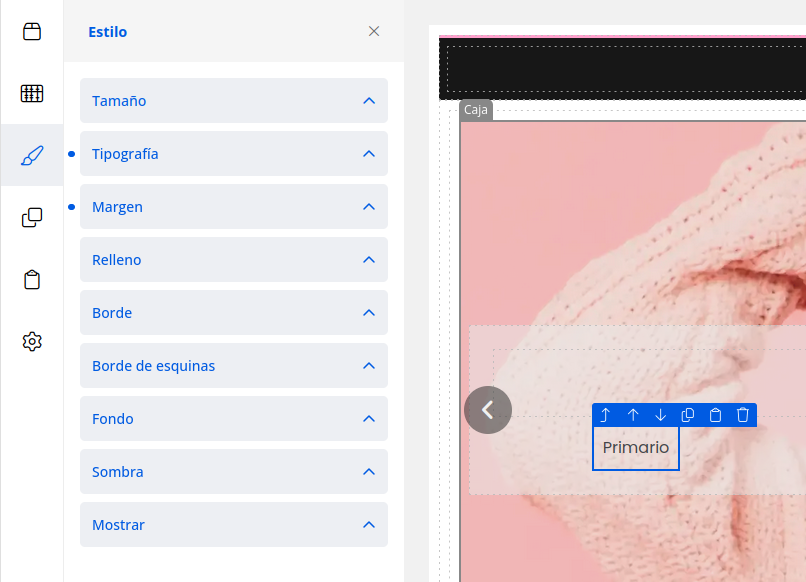
Task: Toggle the Tipografía section chevron
Action: 369,154
